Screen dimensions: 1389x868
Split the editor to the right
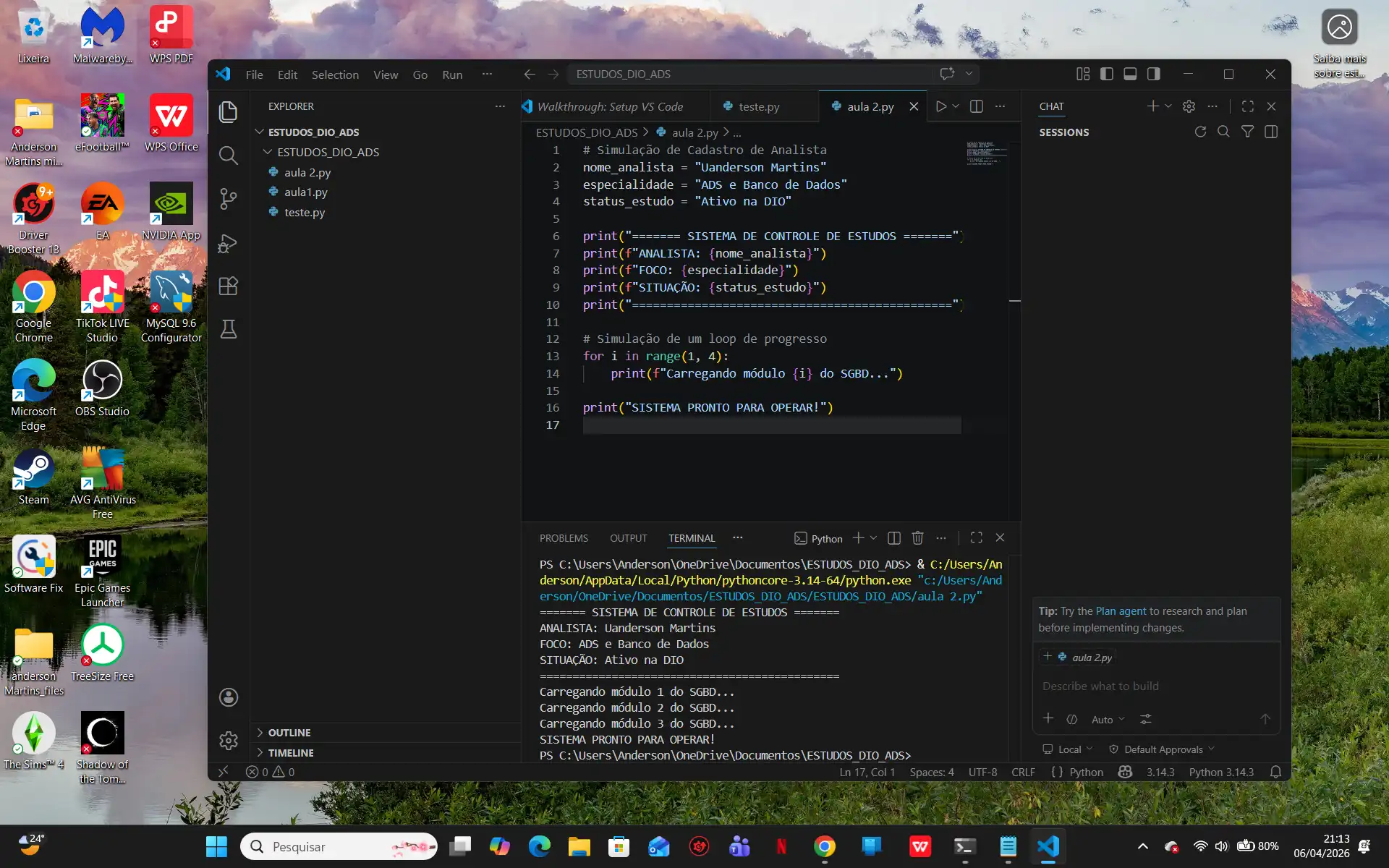976,106
